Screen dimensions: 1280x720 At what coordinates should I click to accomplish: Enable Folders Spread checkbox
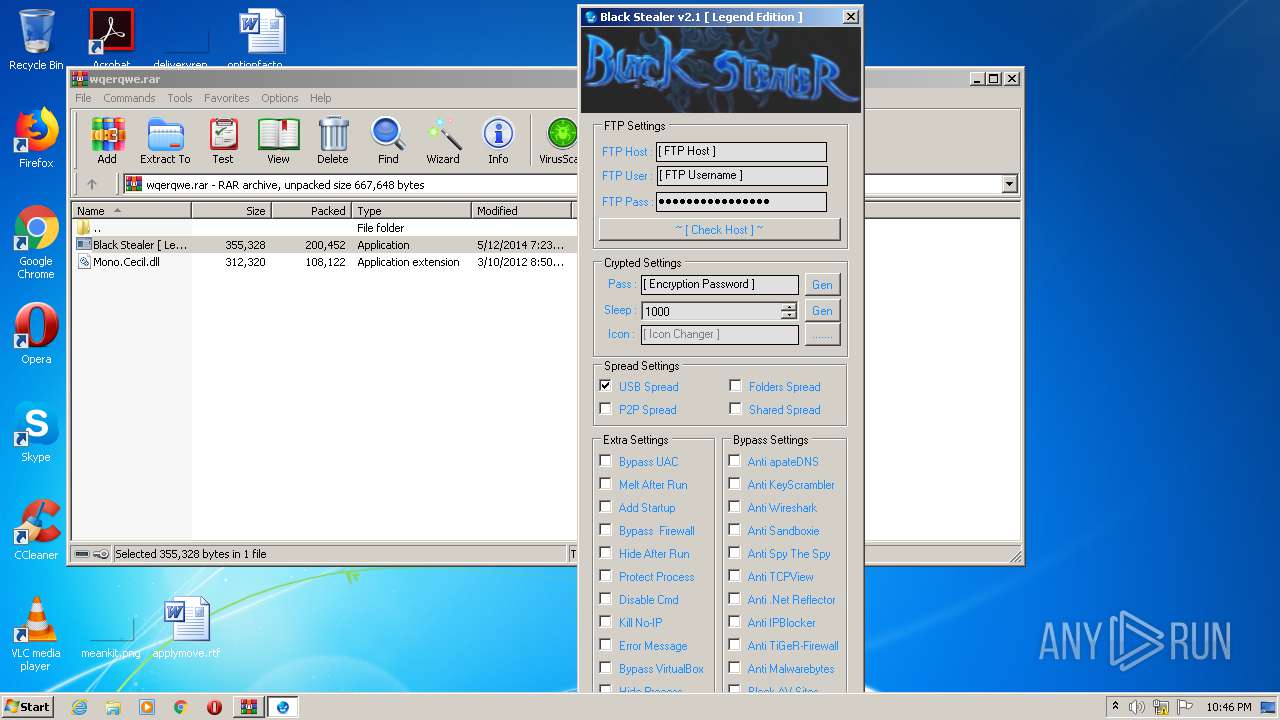pyautogui.click(x=735, y=386)
